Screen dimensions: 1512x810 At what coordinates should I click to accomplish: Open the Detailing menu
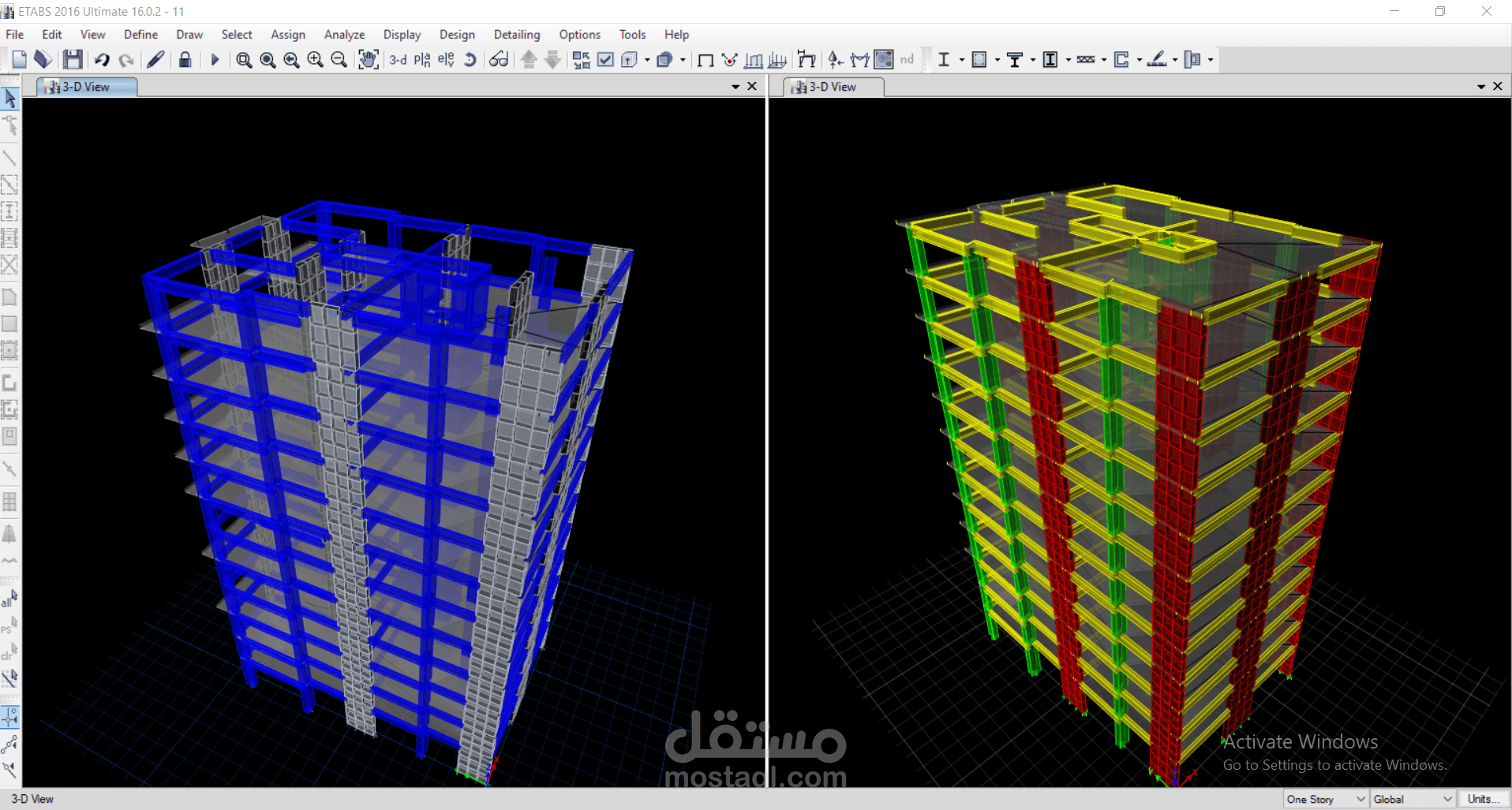pos(517,35)
